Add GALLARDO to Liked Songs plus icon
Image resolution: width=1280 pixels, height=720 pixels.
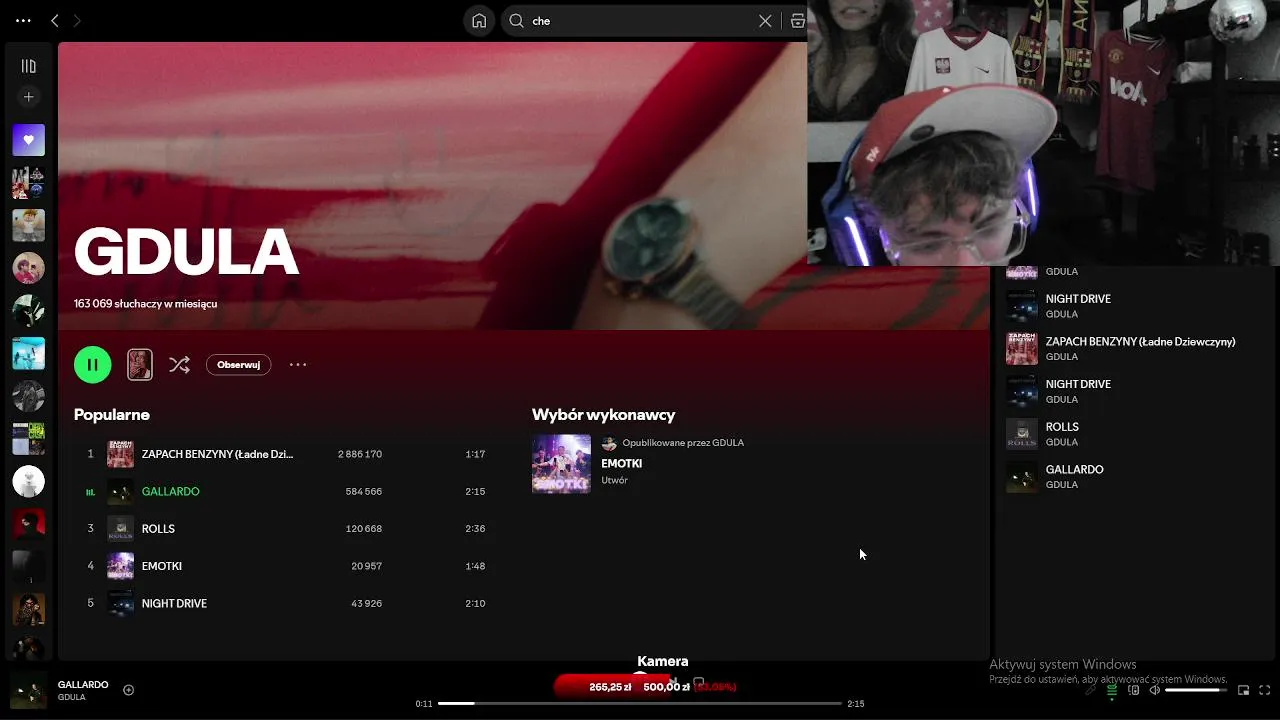[x=129, y=690]
